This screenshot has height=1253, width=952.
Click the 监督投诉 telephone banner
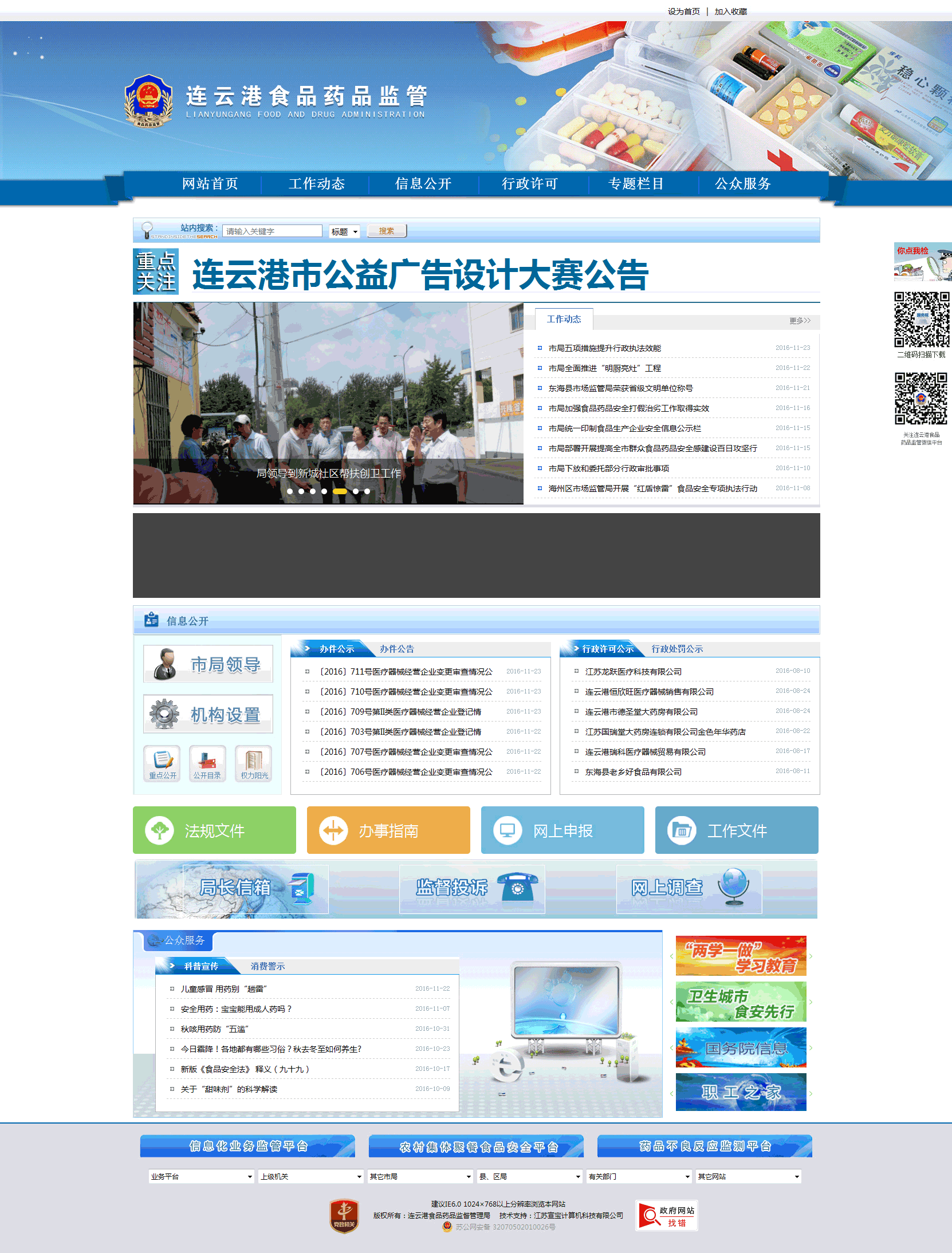(x=472, y=888)
